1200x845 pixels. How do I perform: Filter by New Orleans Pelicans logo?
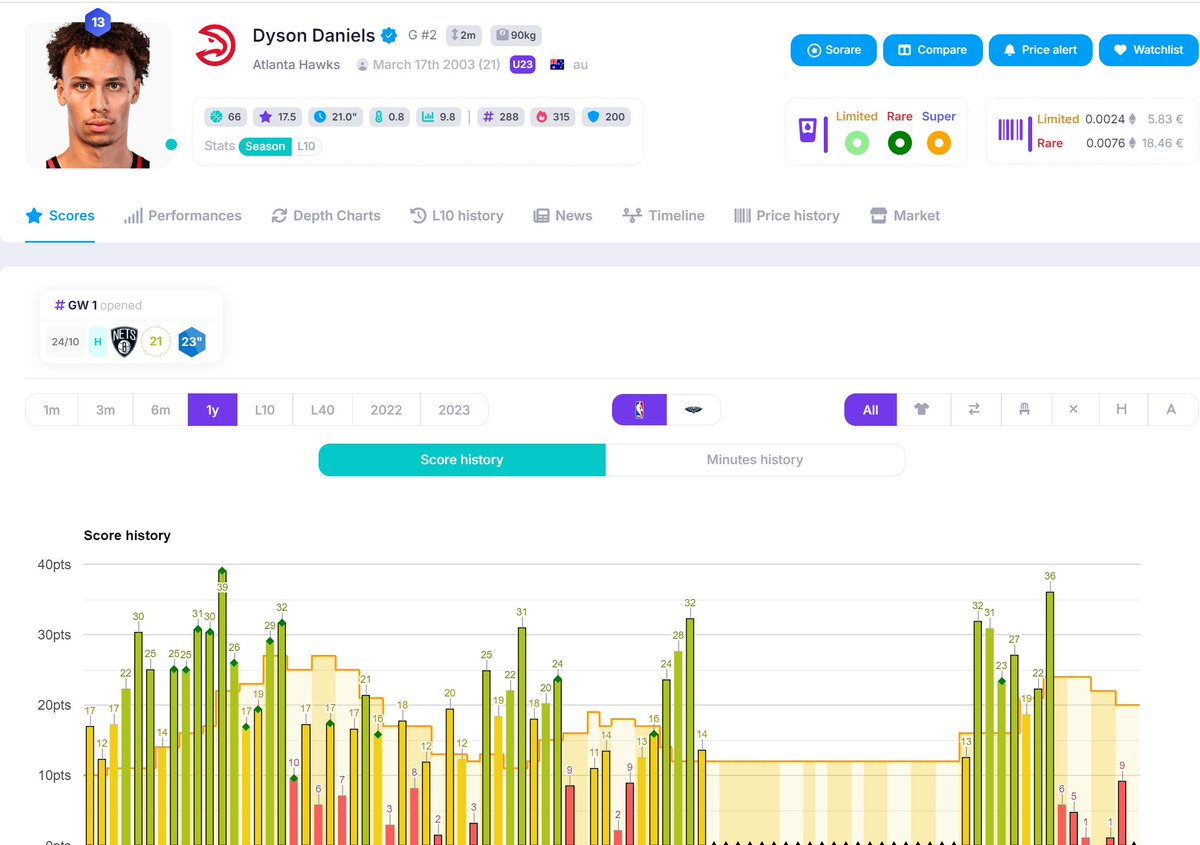point(693,410)
